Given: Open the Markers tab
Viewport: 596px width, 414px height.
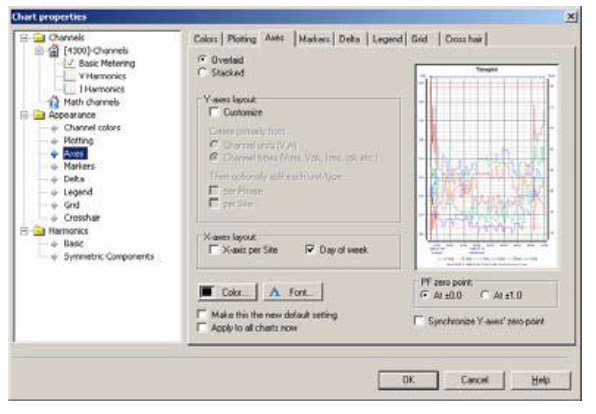Looking at the screenshot, I should tap(314, 39).
